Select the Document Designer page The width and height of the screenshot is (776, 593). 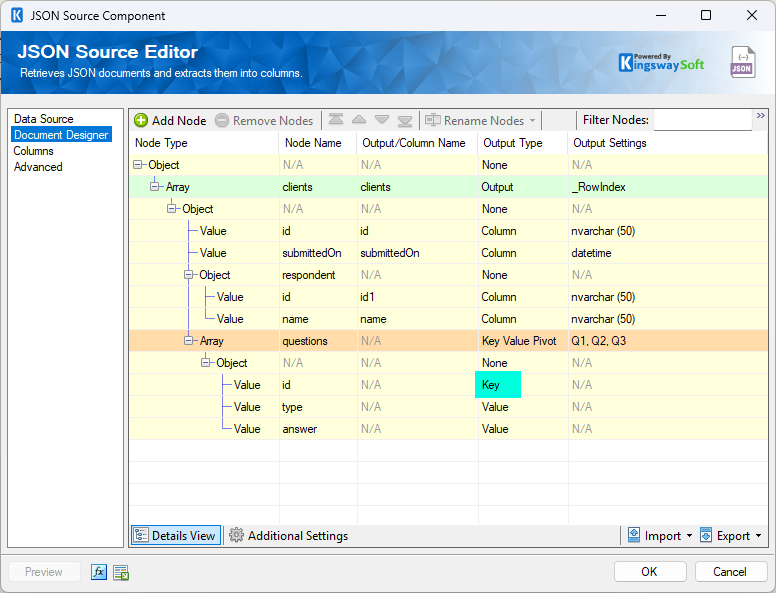61,135
